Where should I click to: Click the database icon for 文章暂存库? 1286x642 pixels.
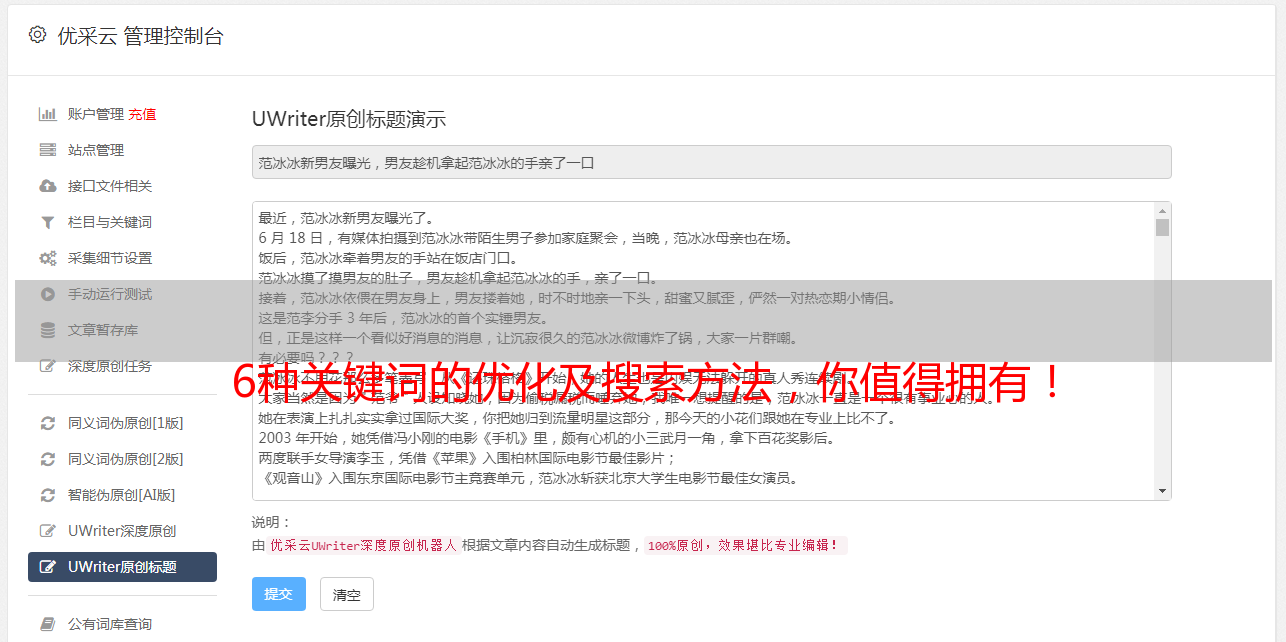click(x=47, y=330)
